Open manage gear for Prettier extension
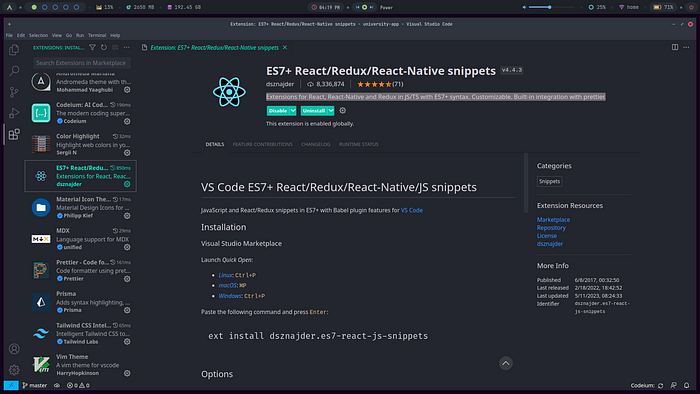This screenshot has height=394, width=700. click(x=127, y=279)
